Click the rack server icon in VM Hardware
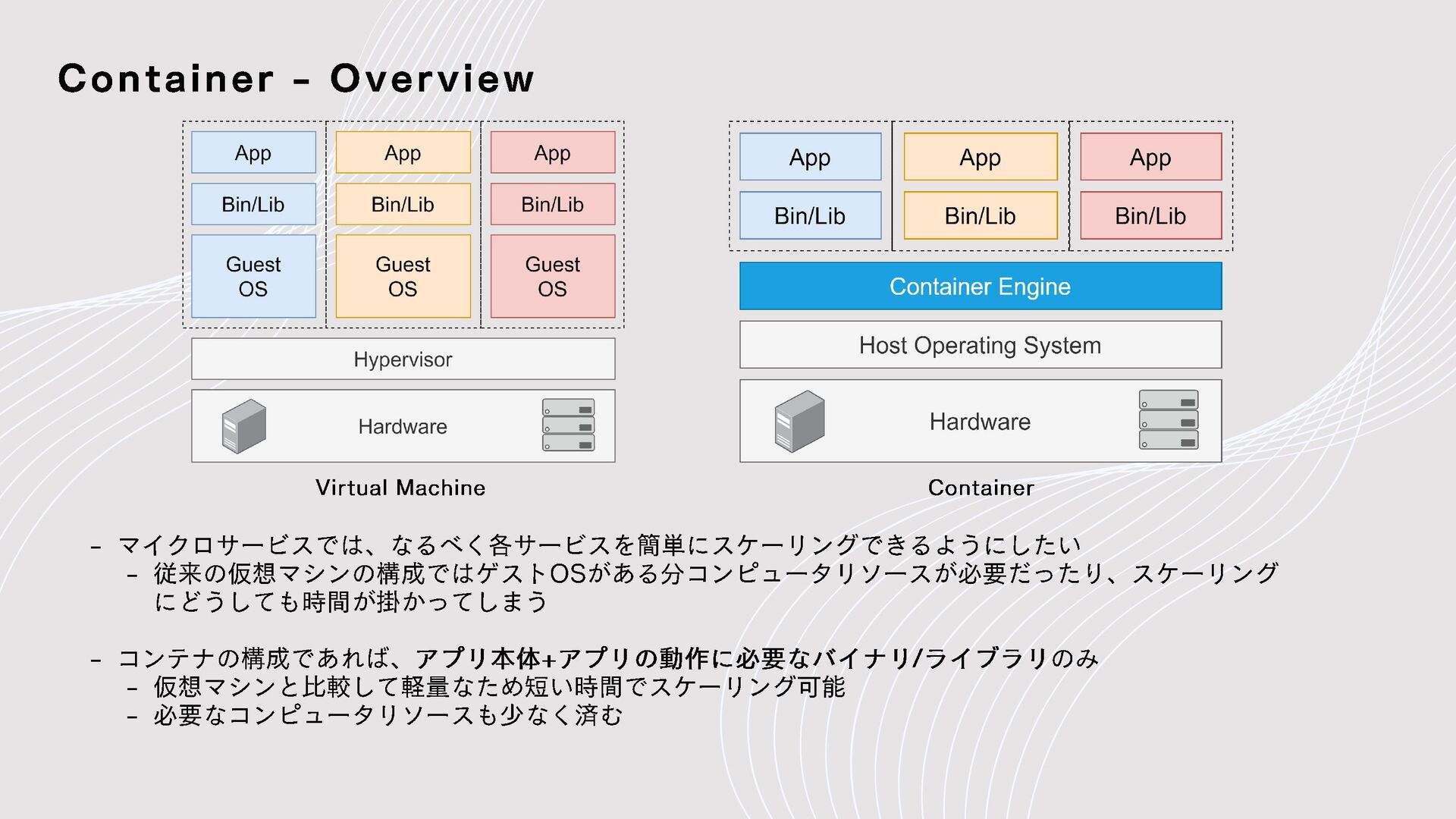 (568, 425)
